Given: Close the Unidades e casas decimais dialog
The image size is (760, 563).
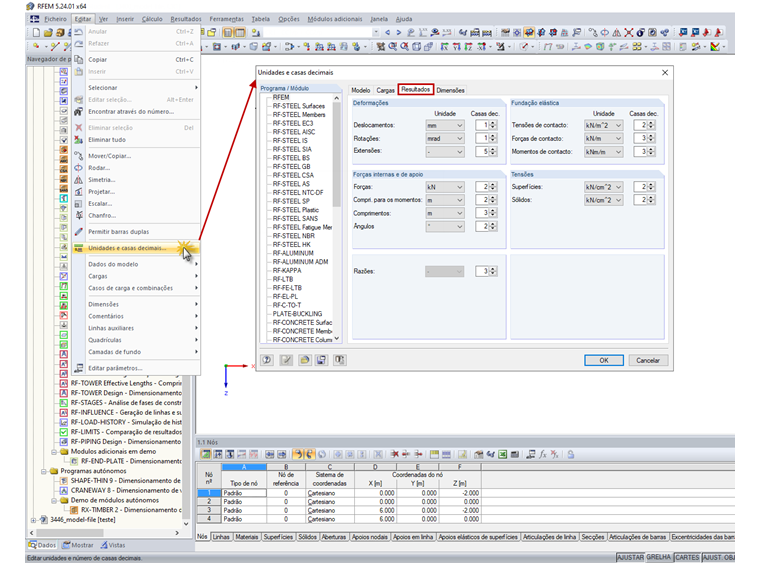Looking at the screenshot, I should [x=665, y=73].
